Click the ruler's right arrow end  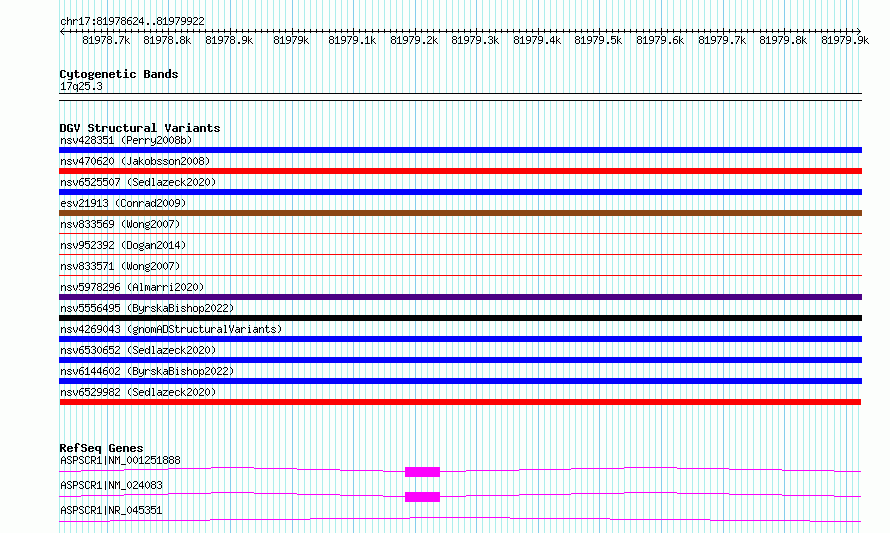[859, 31]
